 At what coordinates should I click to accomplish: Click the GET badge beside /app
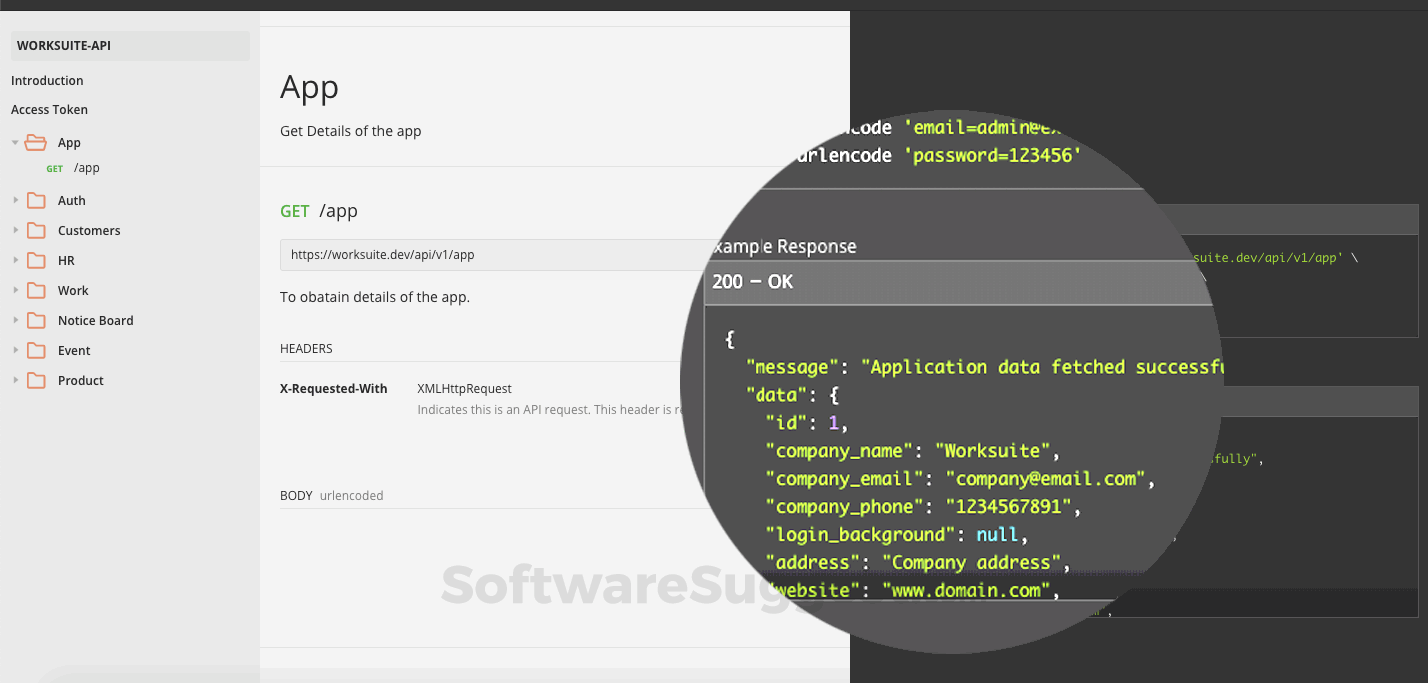pyautogui.click(x=54, y=168)
